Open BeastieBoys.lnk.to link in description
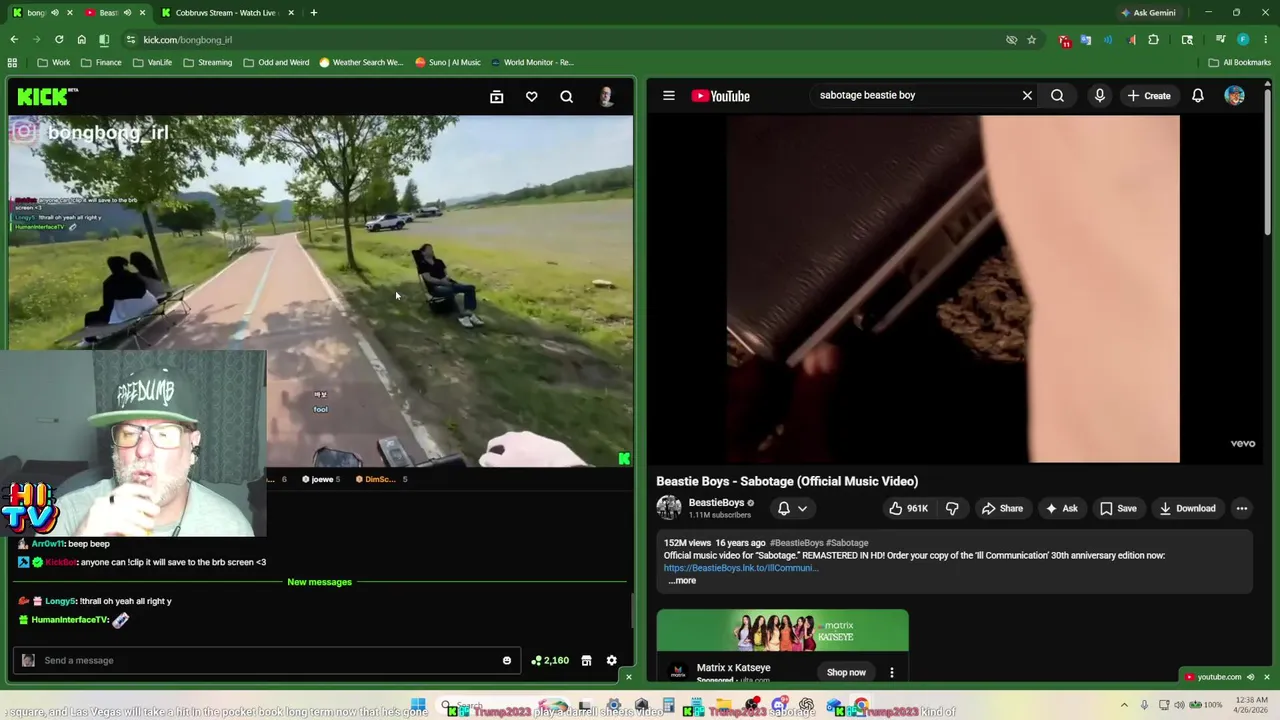 (x=741, y=568)
